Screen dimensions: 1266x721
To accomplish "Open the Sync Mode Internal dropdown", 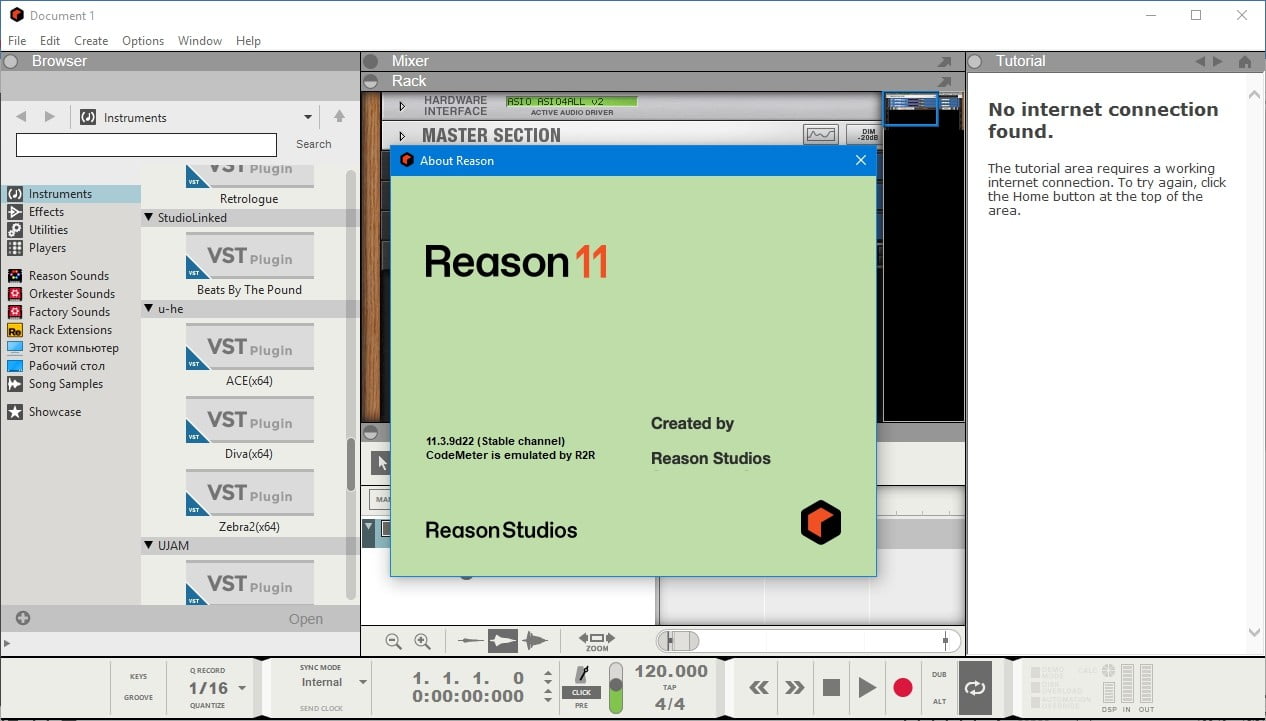I will pos(362,682).
